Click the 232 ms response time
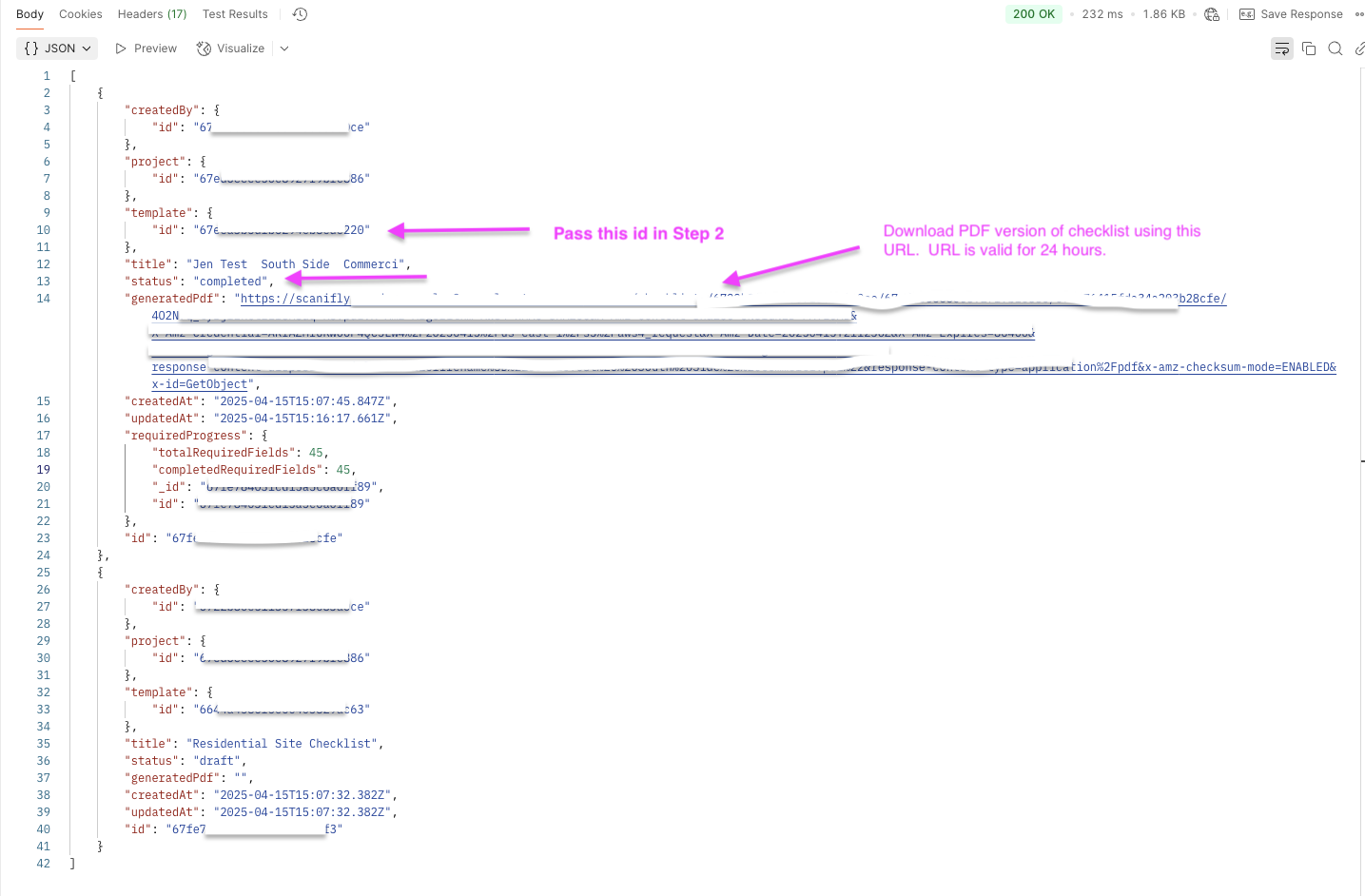This screenshot has height=896, width=1365. (x=1102, y=14)
